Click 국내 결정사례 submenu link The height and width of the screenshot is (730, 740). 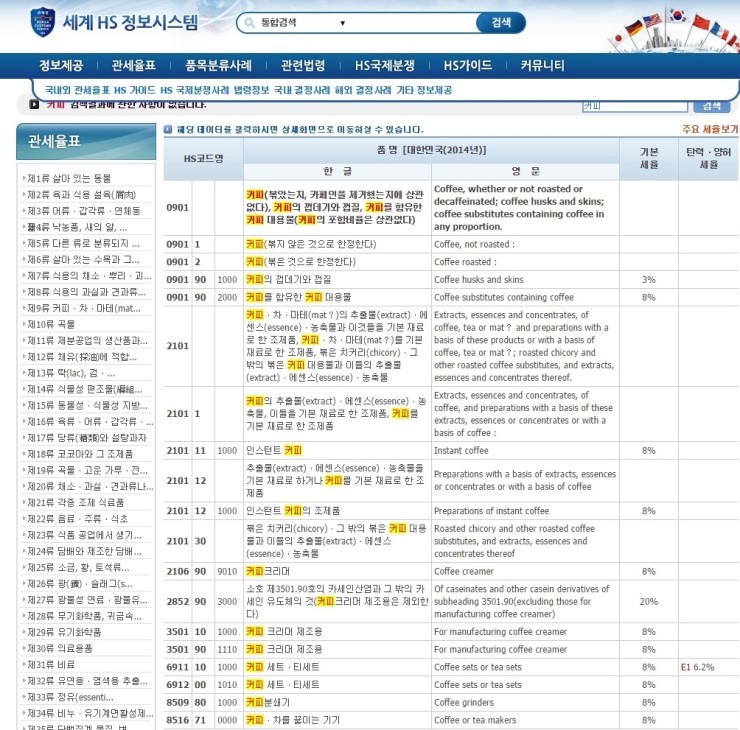302,90
